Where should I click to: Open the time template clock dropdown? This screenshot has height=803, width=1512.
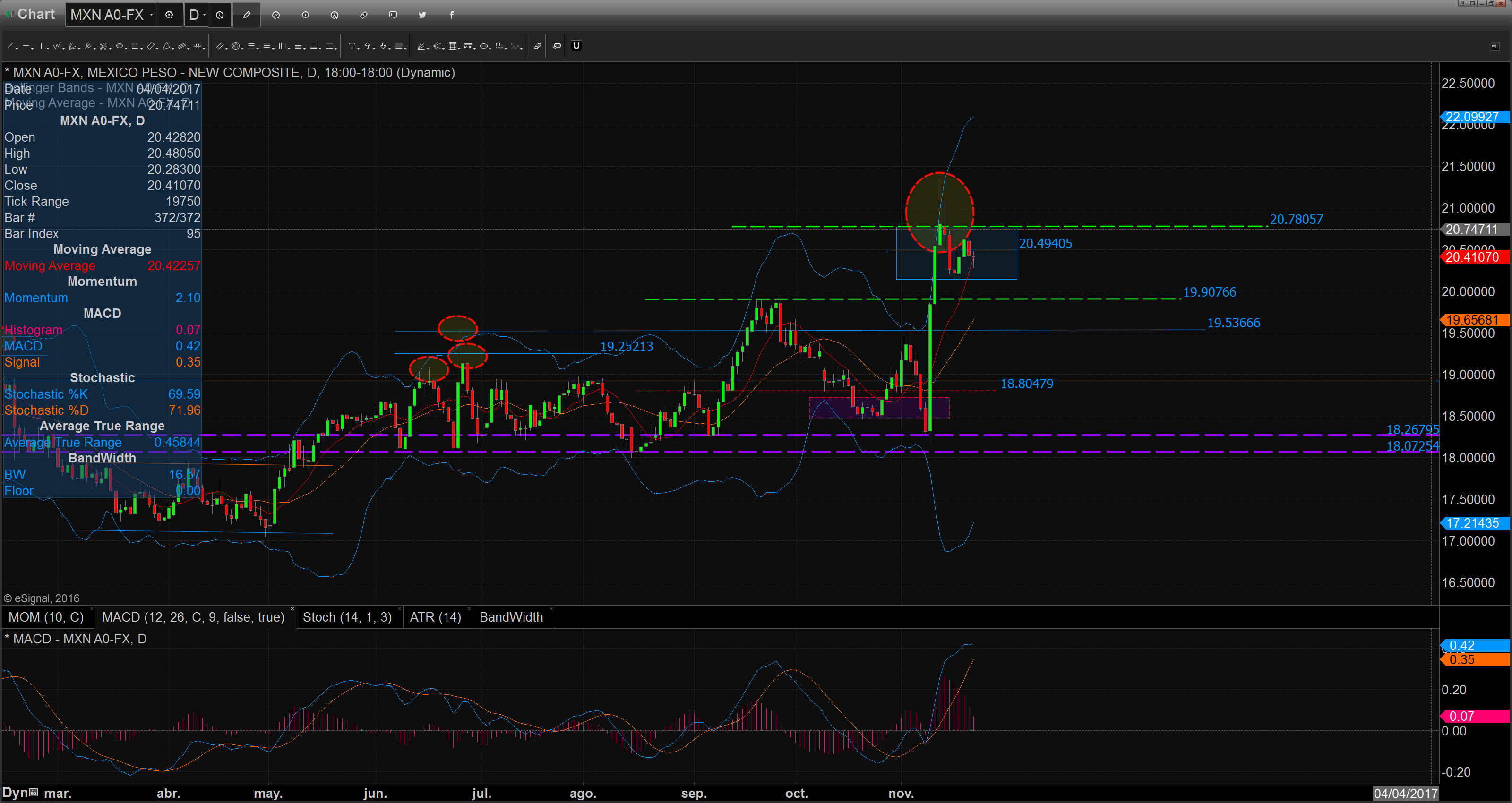220,15
